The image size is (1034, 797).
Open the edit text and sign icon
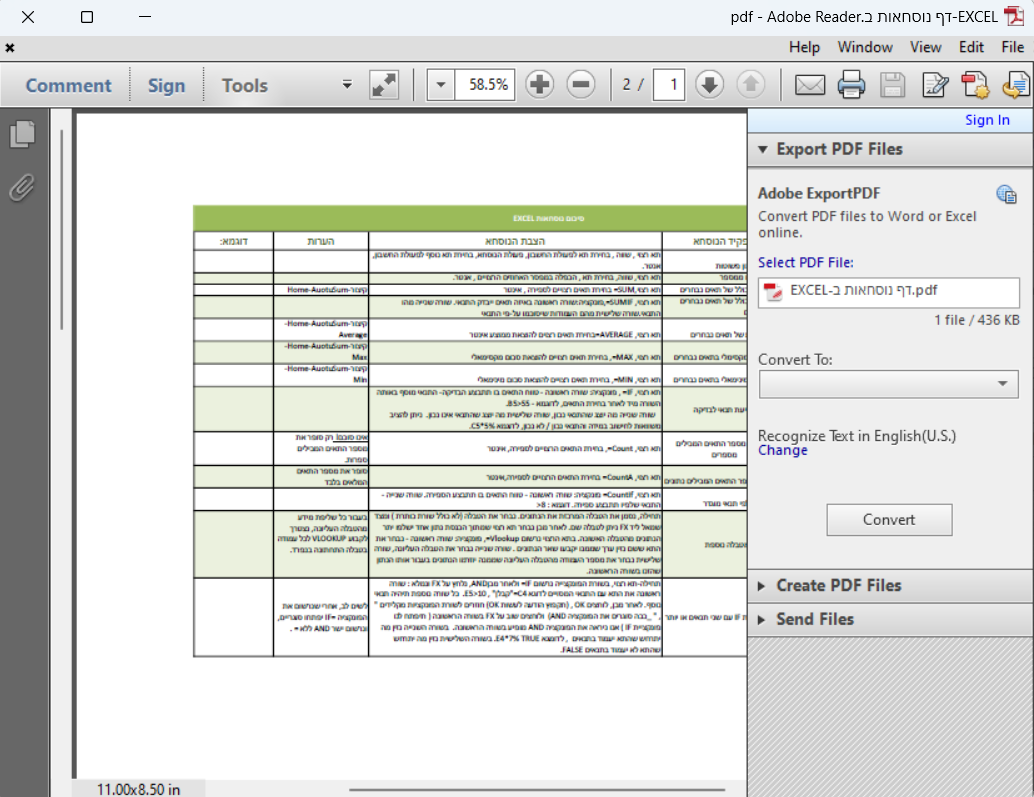[935, 85]
